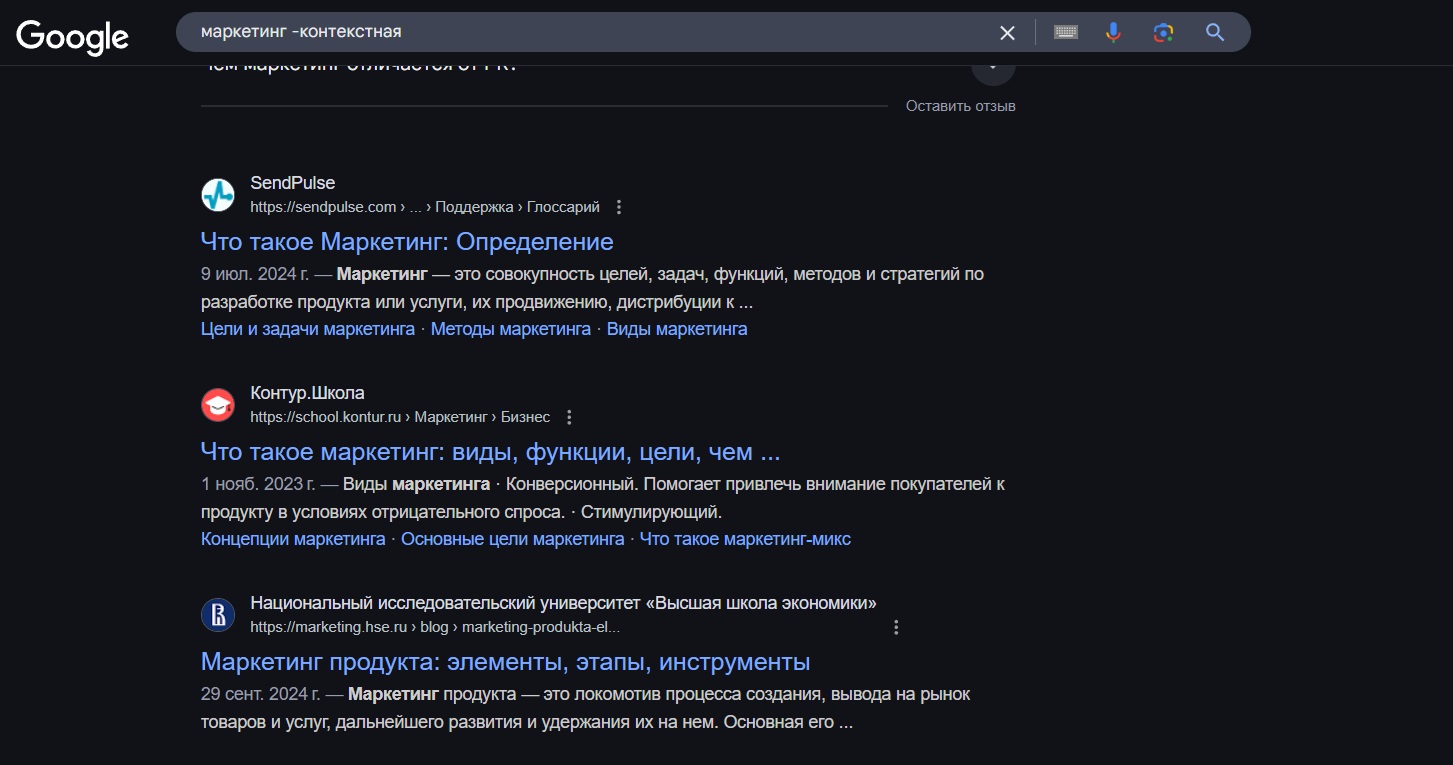Open the on-screen keyboard input tool
Image resolution: width=1453 pixels, height=765 pixels.
tap(1065, 32)
